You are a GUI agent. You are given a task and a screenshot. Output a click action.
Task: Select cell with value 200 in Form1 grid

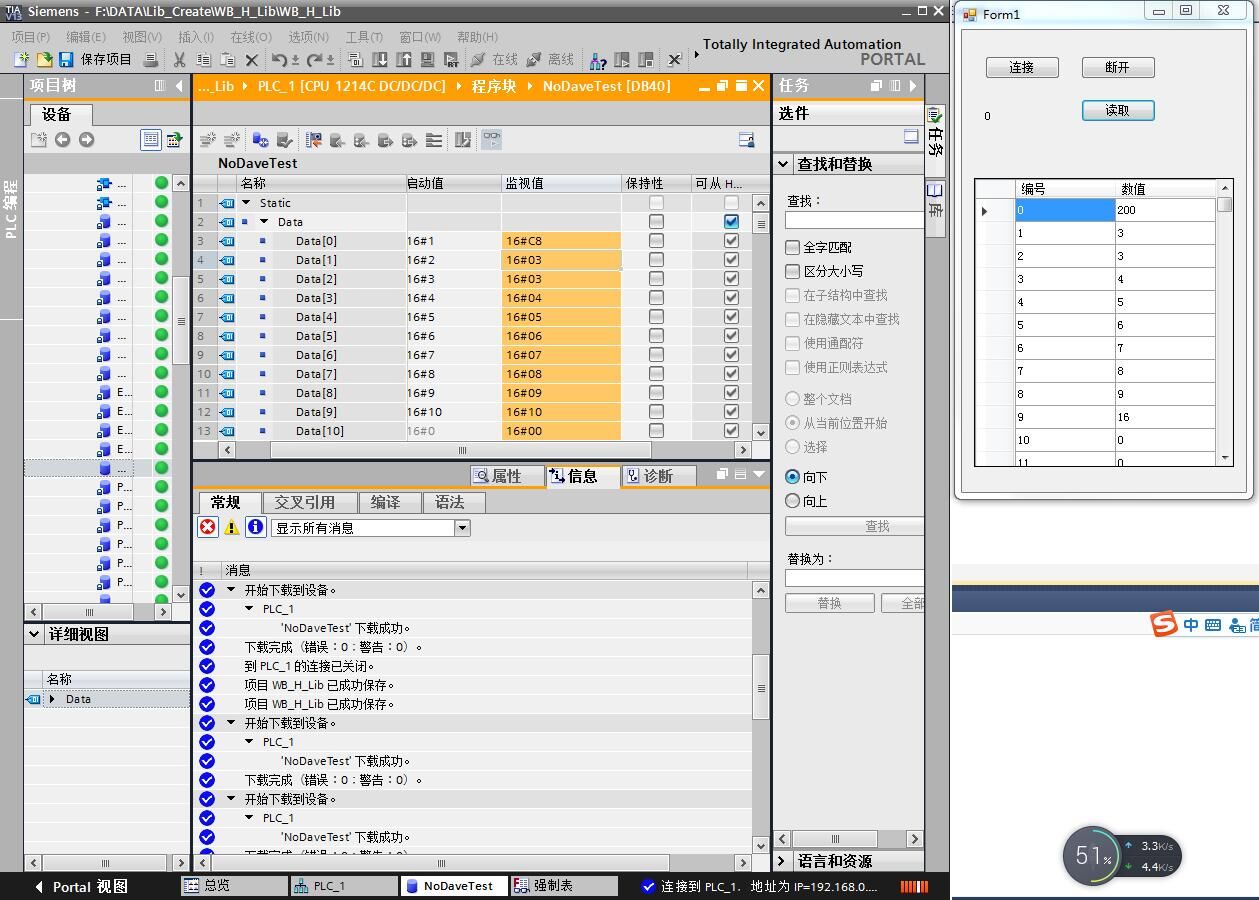[1164, 210]
